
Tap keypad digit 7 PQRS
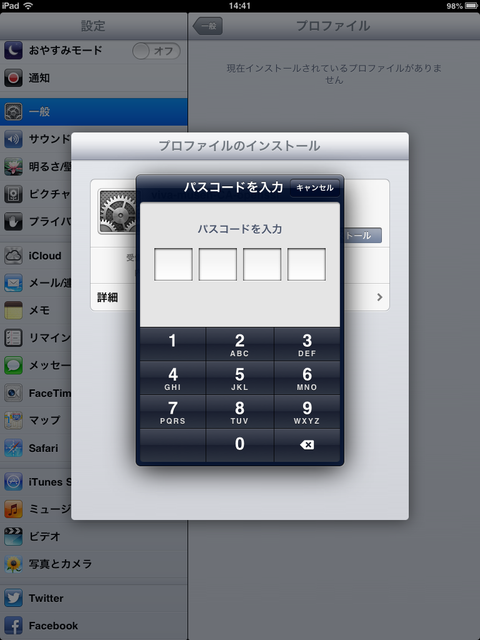173,412
